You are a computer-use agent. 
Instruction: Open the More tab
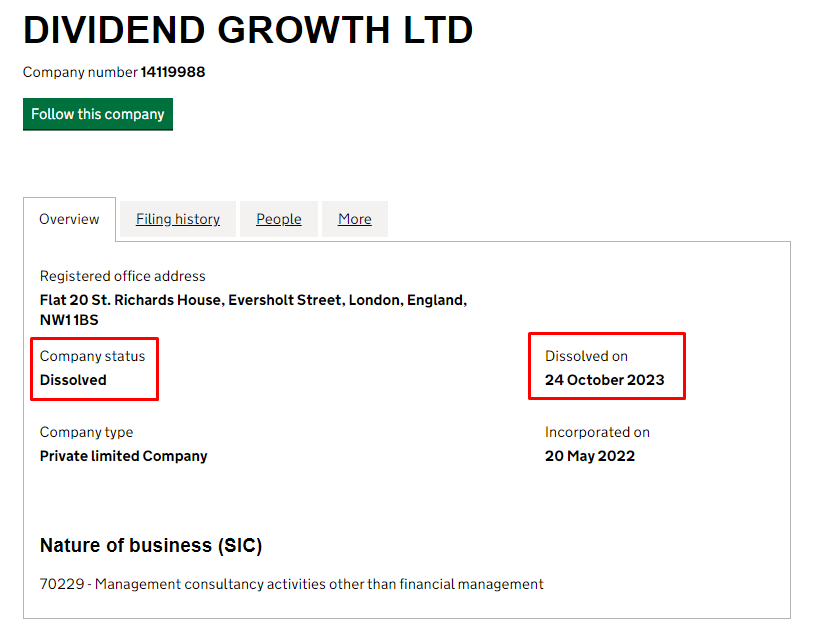click(354, 219)
